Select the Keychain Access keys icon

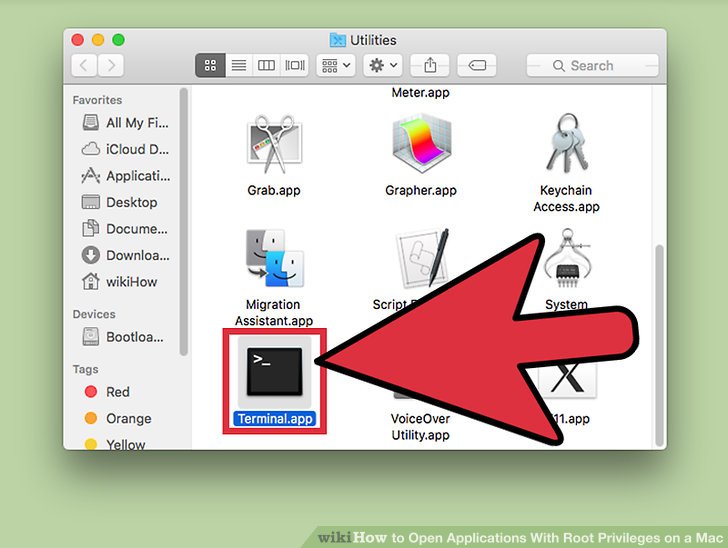click(x=567, y=143)
